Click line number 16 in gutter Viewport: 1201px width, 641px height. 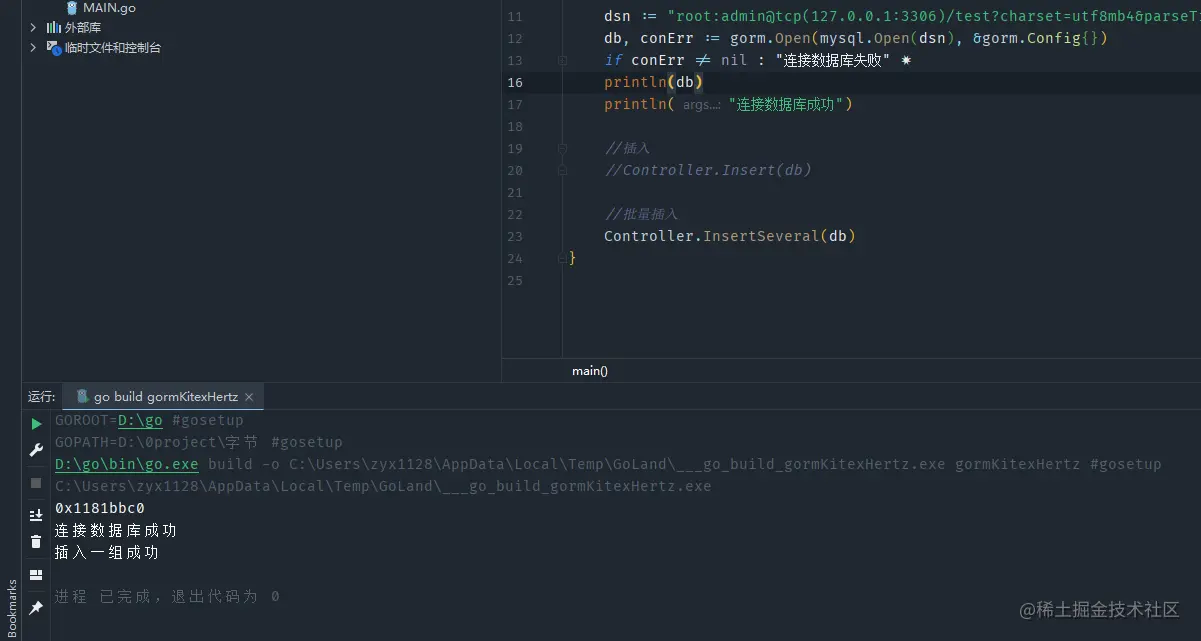514,82
